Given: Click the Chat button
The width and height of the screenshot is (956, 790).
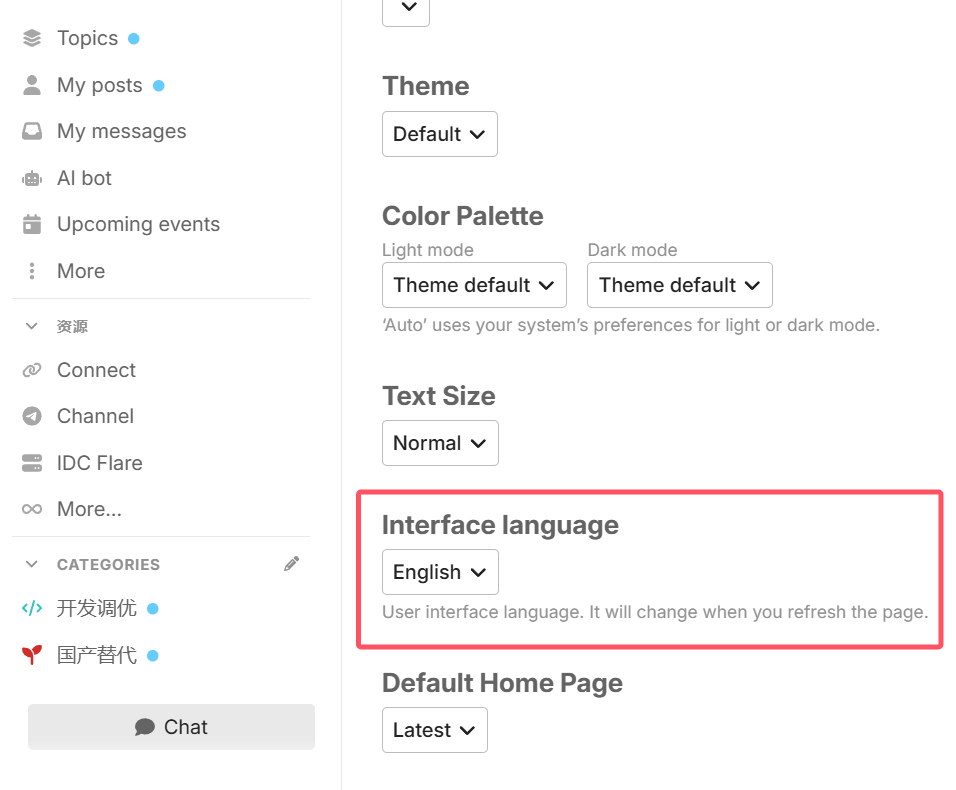Looking at the screenshot, I should [171, 727].
